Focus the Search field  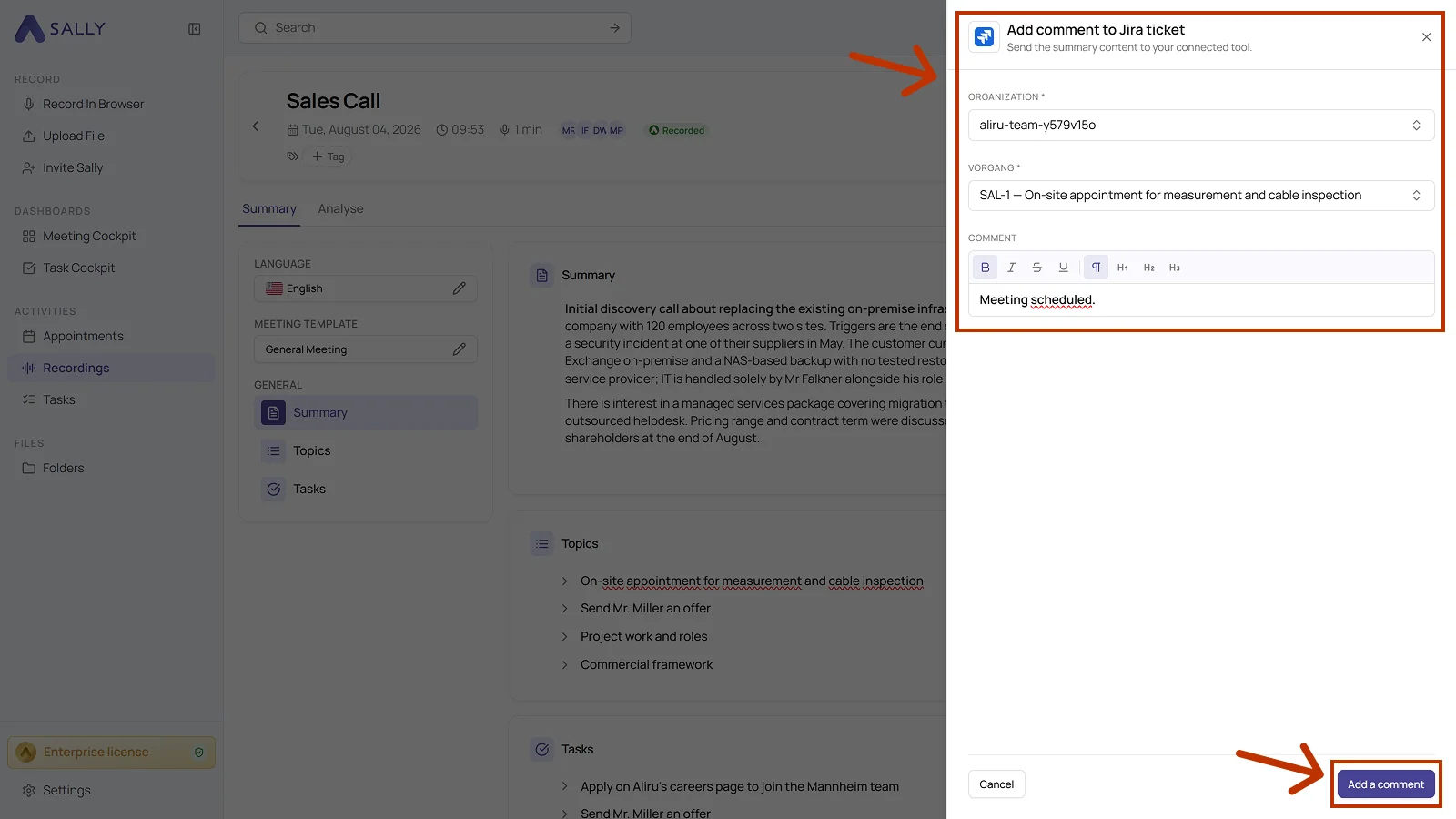(435, 28)
